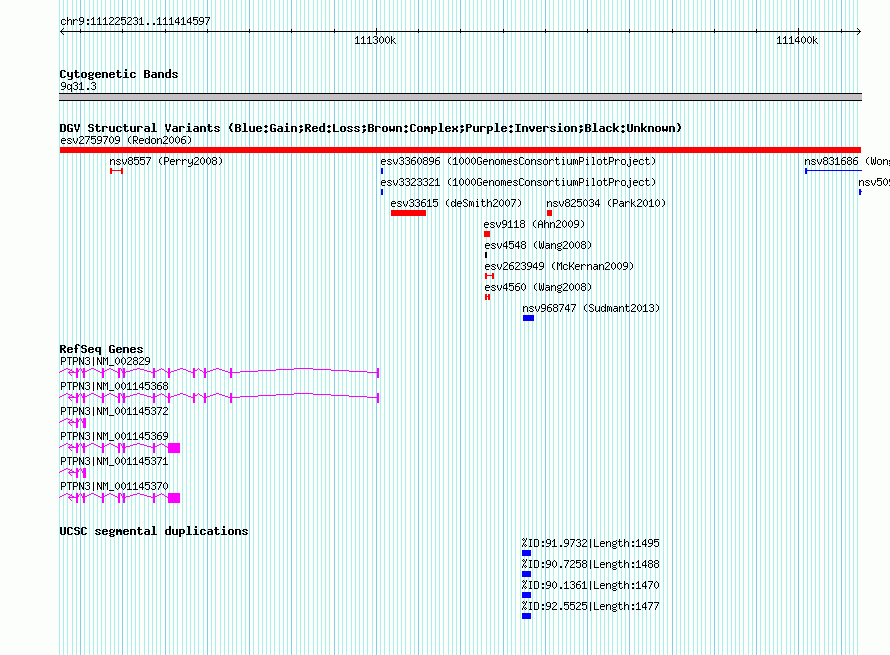Click the esv3323321 blue gain marker
890x655 pixels.
click(x=382, y=192)
